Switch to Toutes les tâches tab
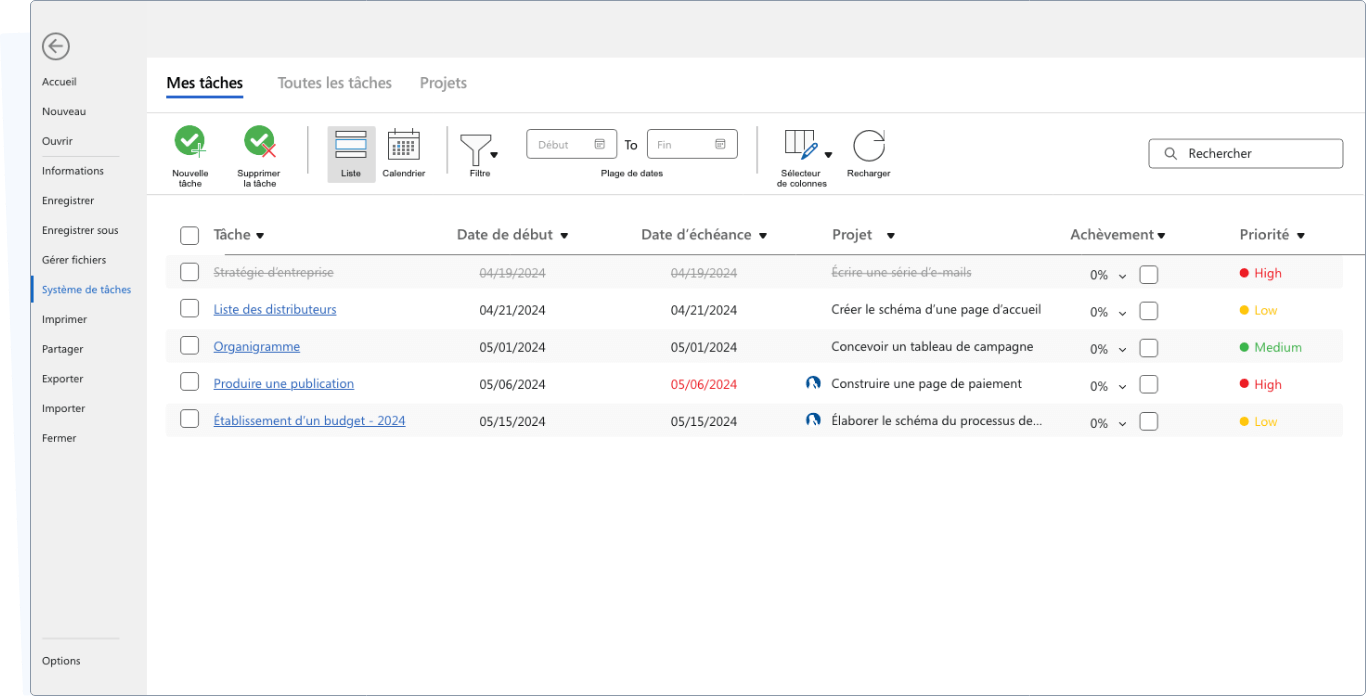The height and width of the screenshot is (696, 1366). pyautogui.click(x=335, y=83)
